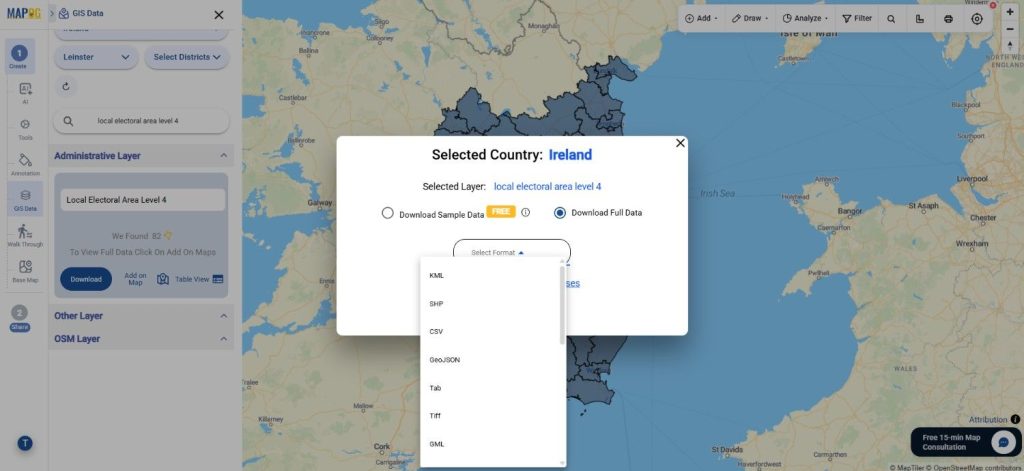Collapse the Administrative Layer section
Screen dimensions: 1024x471
(223, 155)
